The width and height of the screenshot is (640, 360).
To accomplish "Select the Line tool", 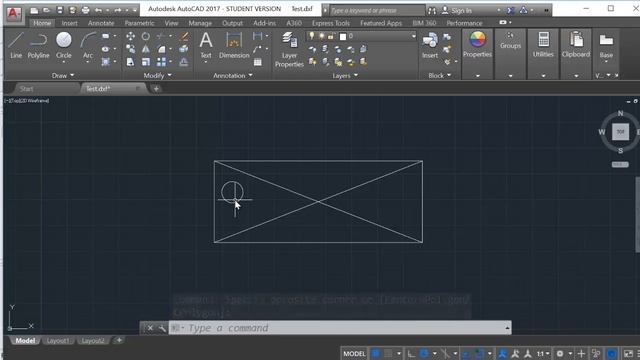I will (x=16, y=46).
